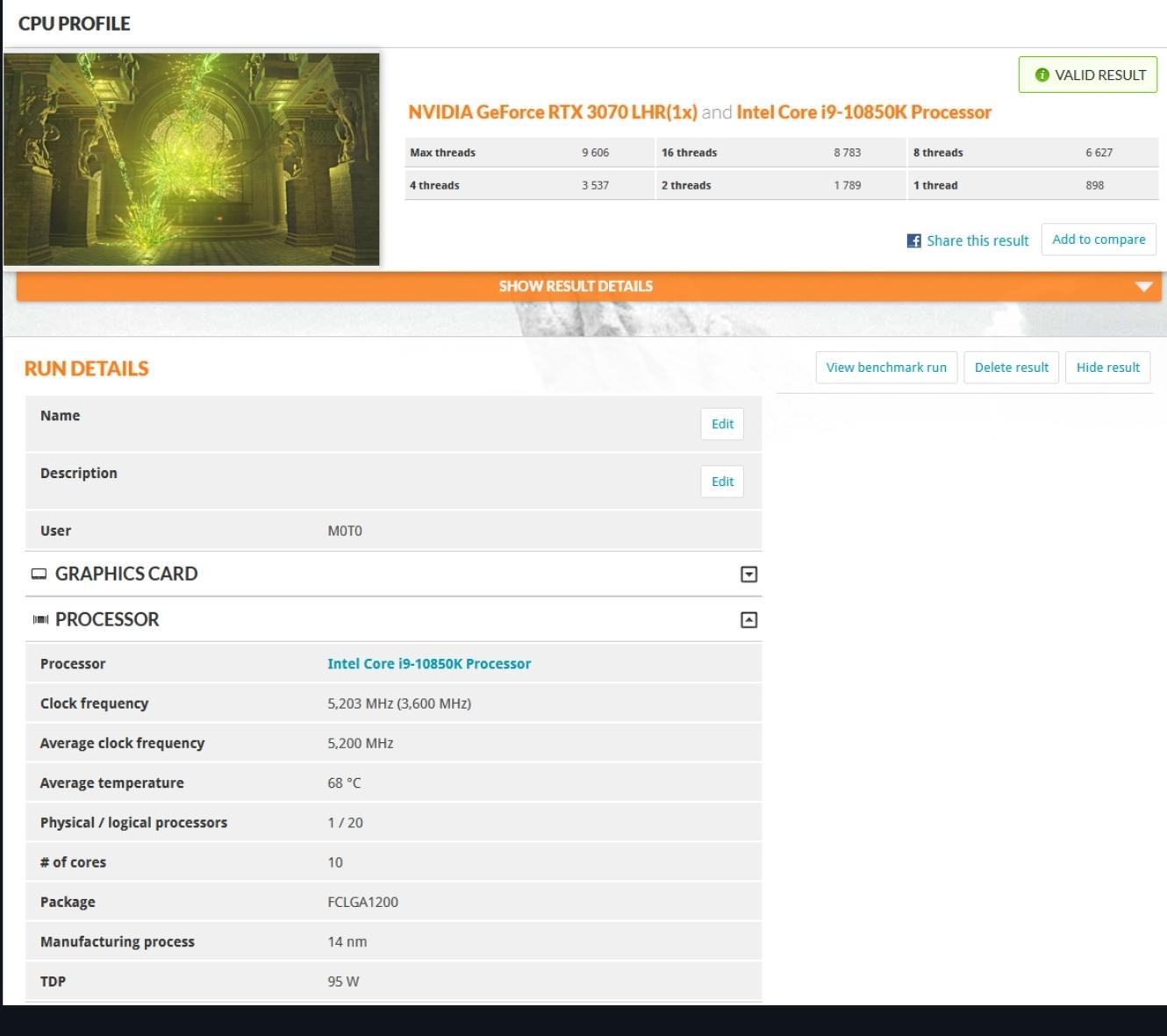
Task: Click the GRAPHICS CARD section header
Action: coord(394,574)
